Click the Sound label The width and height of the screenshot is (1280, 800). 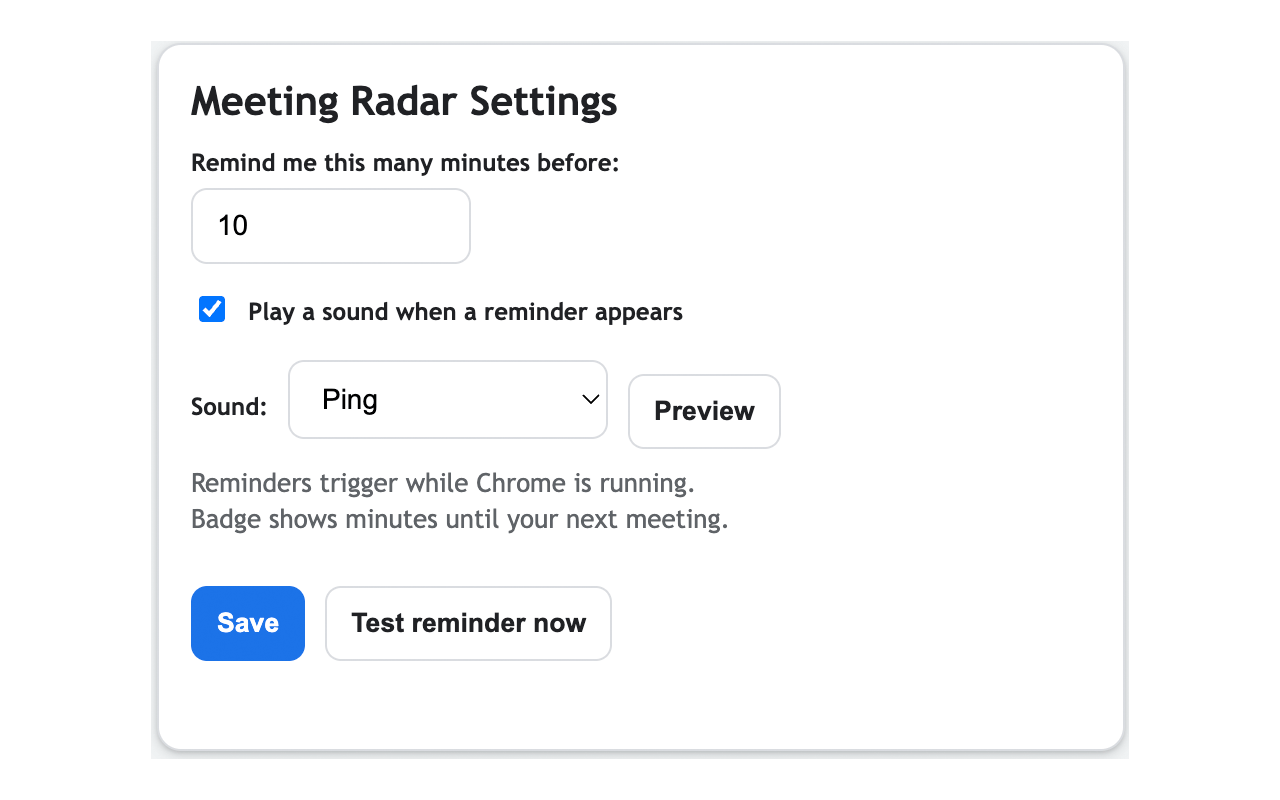click(229, 407)
